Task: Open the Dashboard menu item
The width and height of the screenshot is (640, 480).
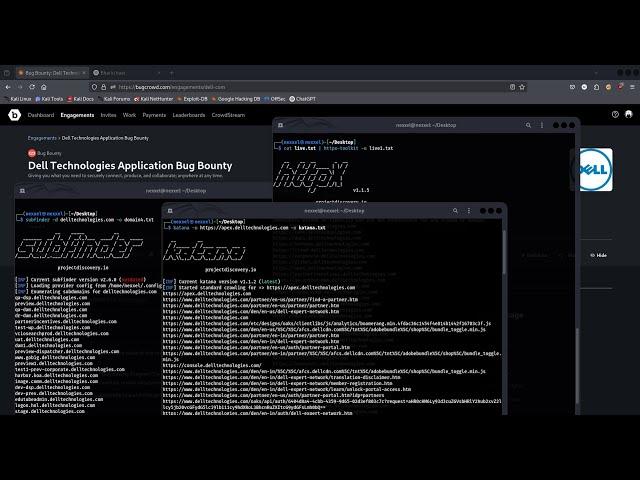Action: click(x=41, y=115)
